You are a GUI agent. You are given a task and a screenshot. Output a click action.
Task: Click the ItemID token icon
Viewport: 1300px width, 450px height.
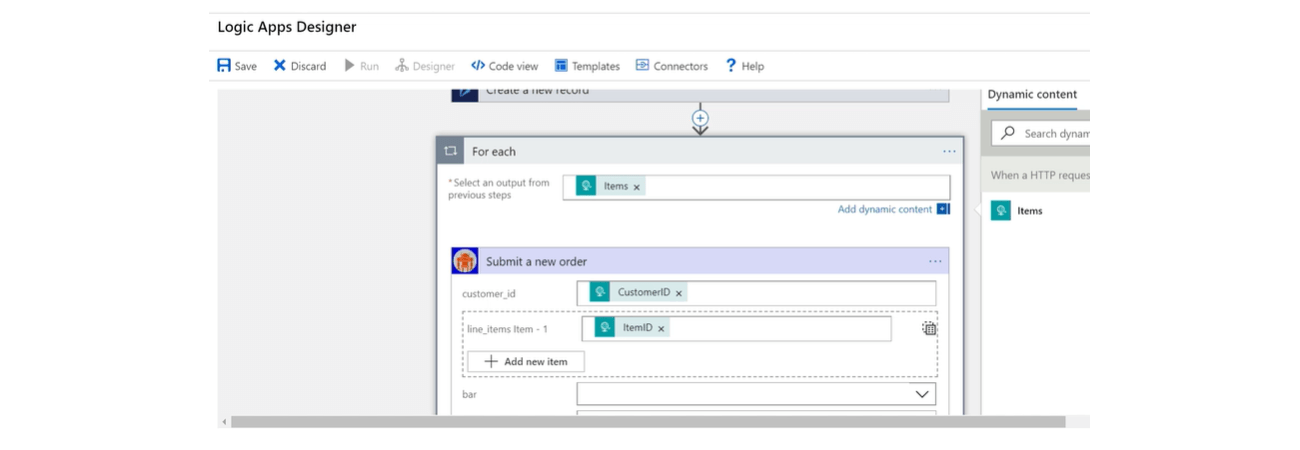point(605,327)
